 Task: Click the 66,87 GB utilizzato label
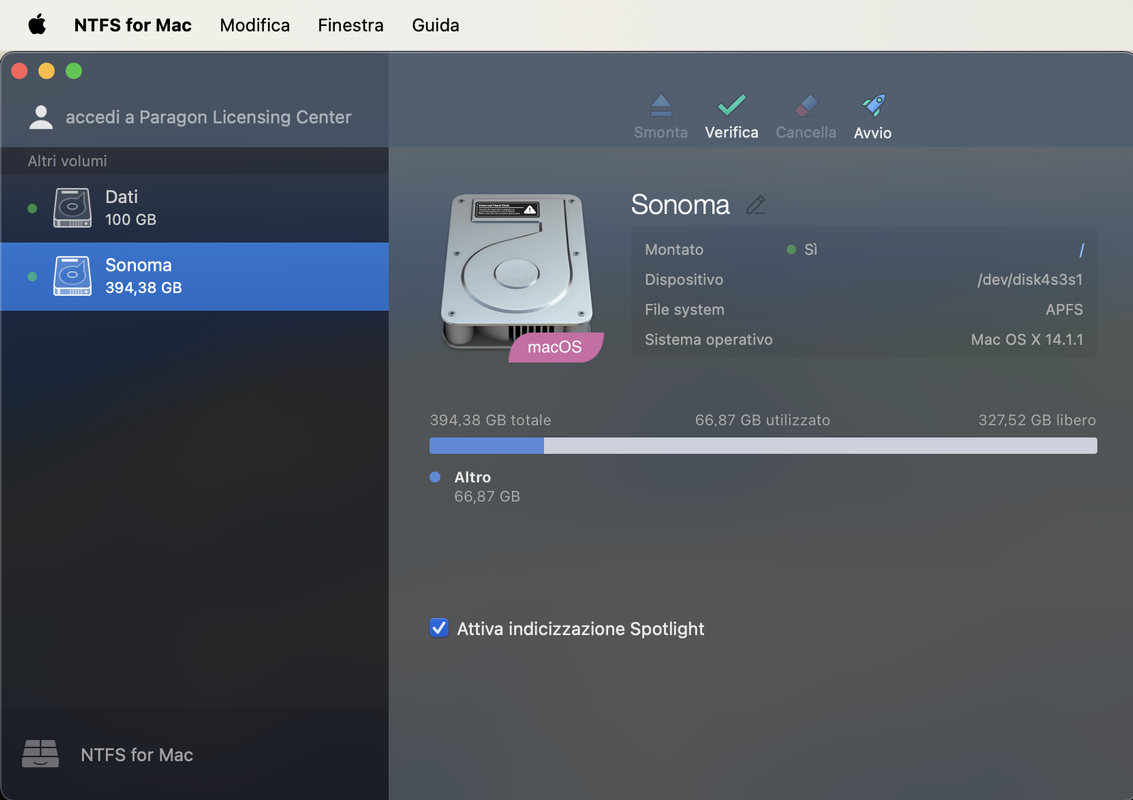pyautogui.click(x=762, y=420)
